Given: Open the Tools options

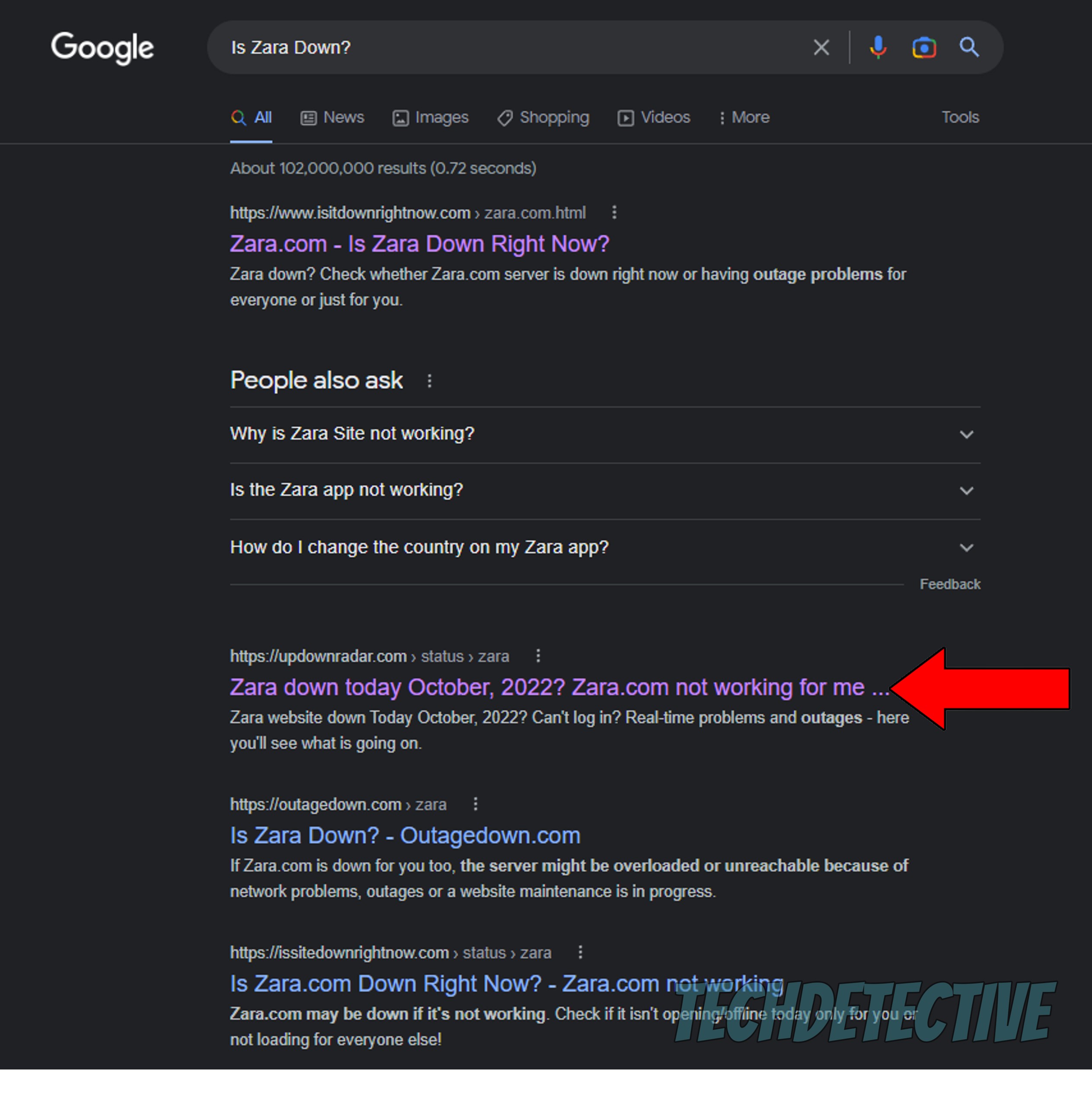Looking at the screenshot, I should 960,118.
